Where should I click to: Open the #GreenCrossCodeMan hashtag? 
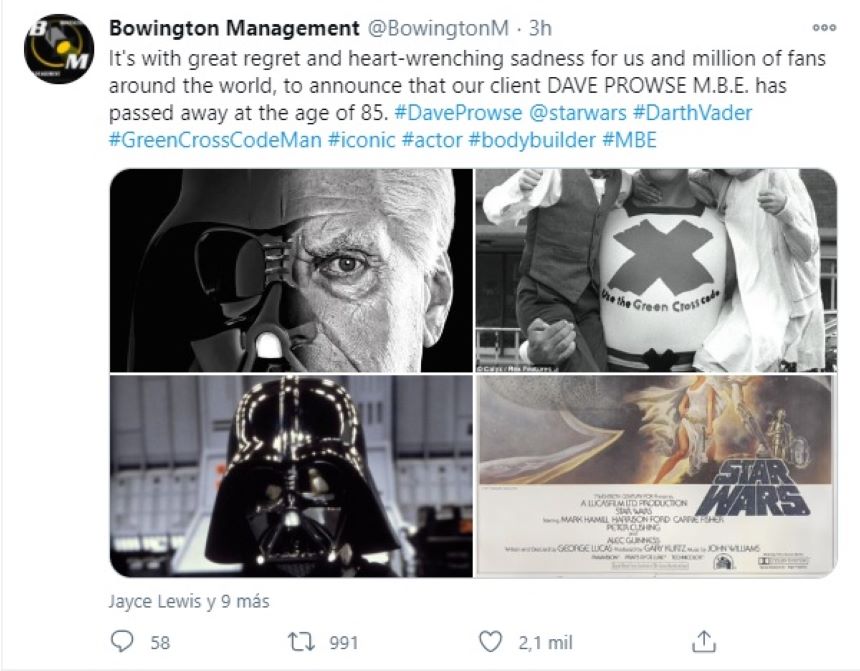coord(214,140)
